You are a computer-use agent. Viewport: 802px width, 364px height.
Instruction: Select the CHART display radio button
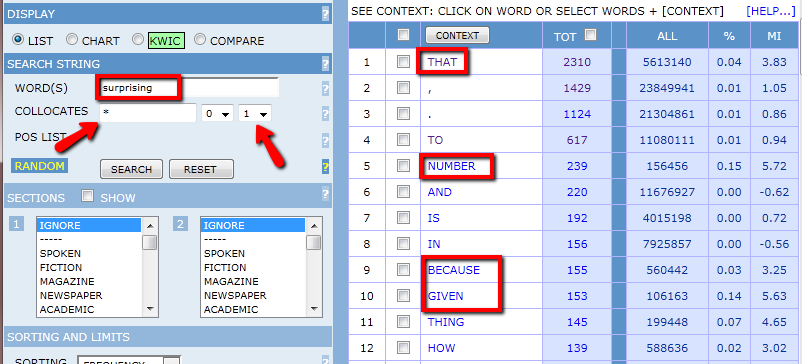[73, 39]
